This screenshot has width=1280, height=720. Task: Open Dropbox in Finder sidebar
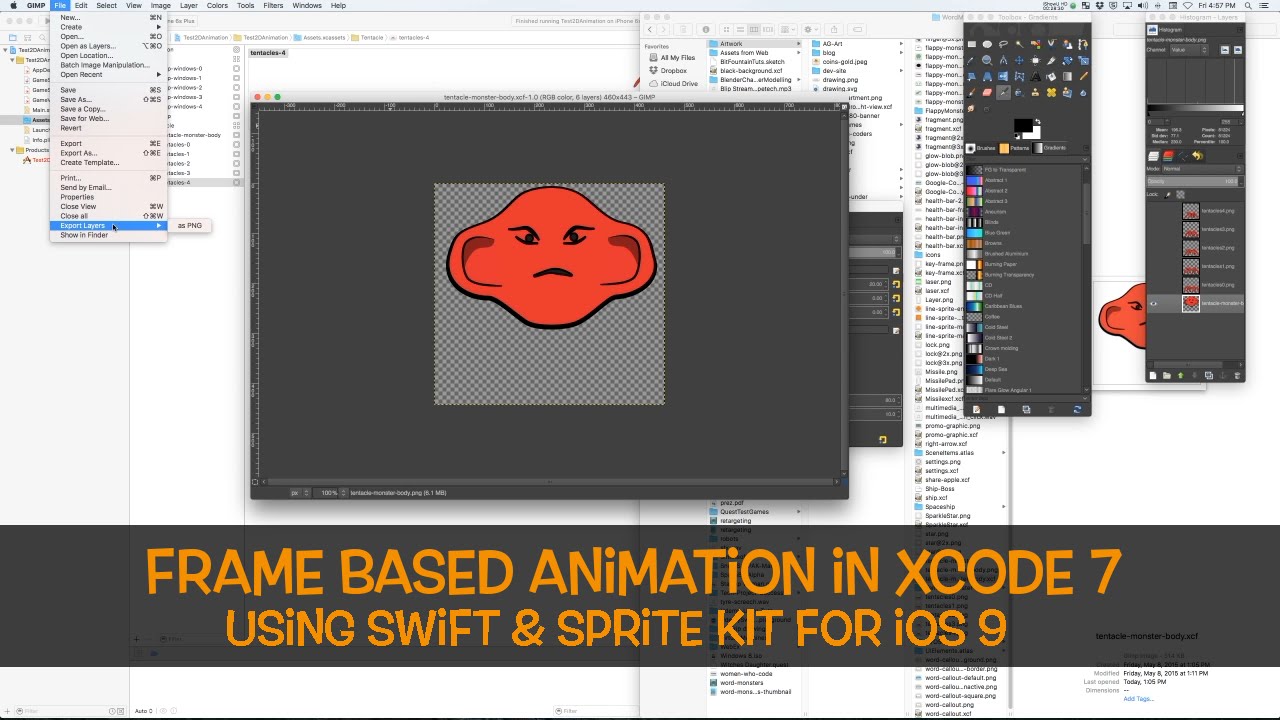pyautogui.click(x=673, y=71)
